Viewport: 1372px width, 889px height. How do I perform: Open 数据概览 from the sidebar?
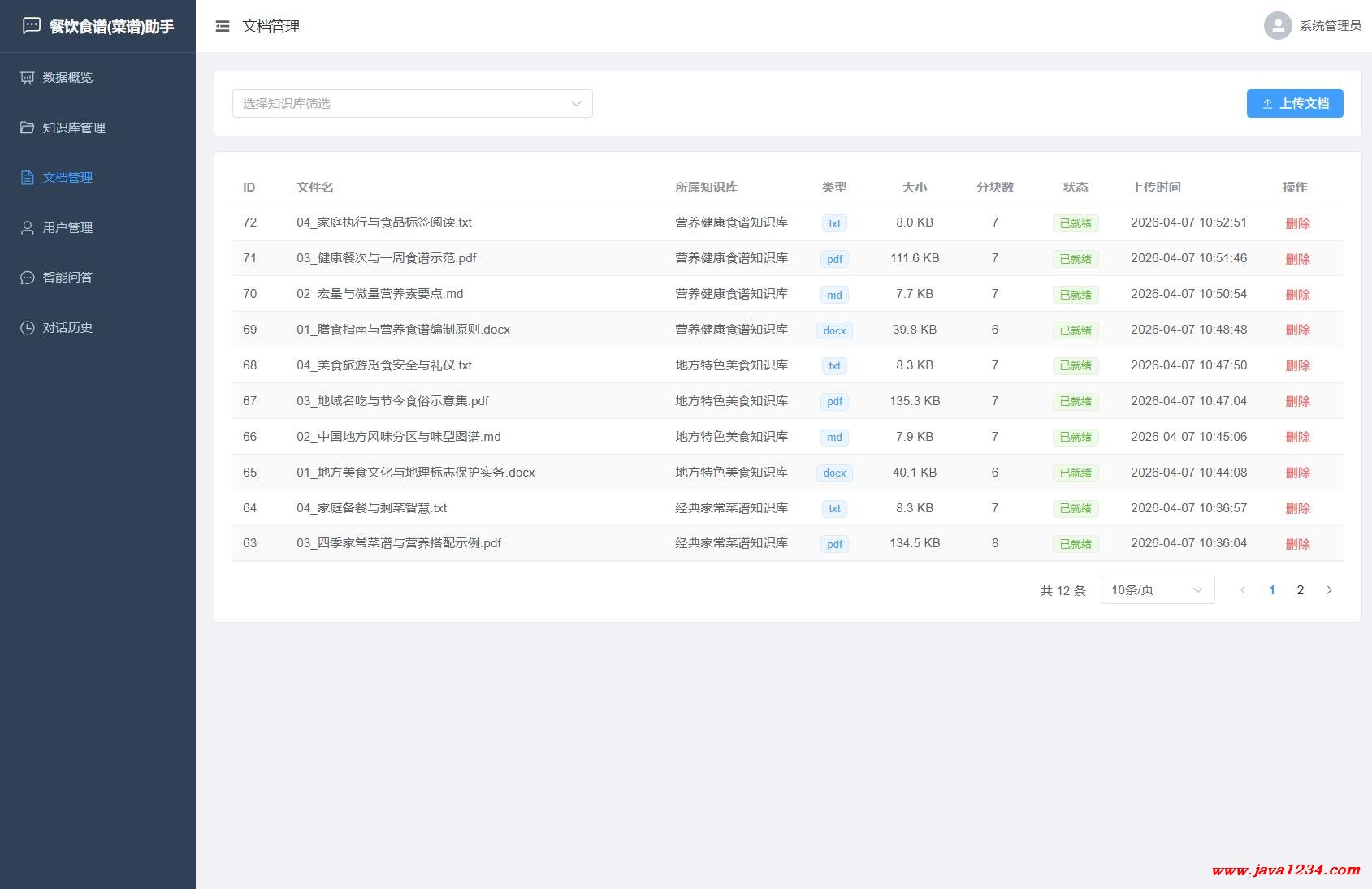pyautogui.click(x=67, y=78)
